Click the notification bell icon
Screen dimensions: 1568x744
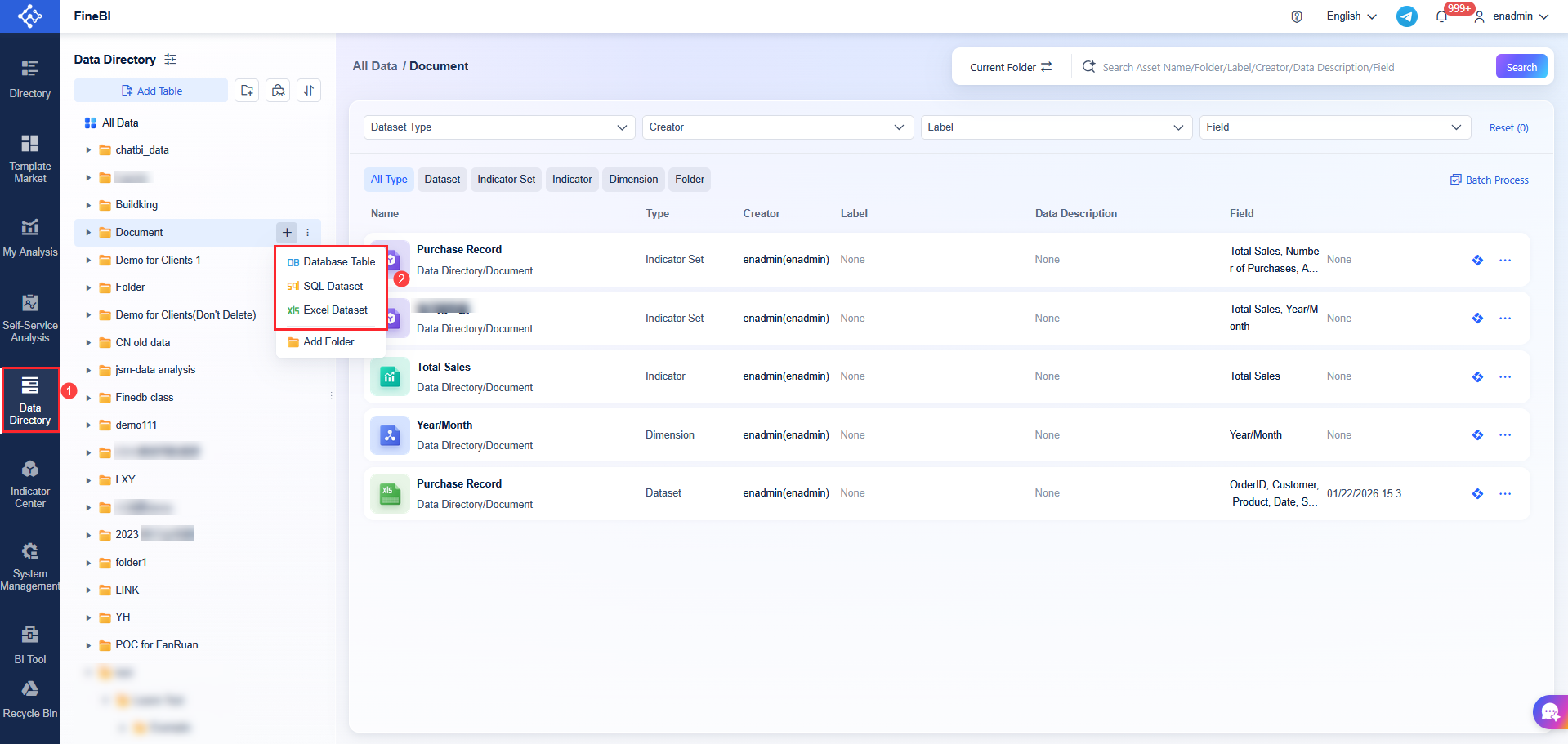[1441, 16]
